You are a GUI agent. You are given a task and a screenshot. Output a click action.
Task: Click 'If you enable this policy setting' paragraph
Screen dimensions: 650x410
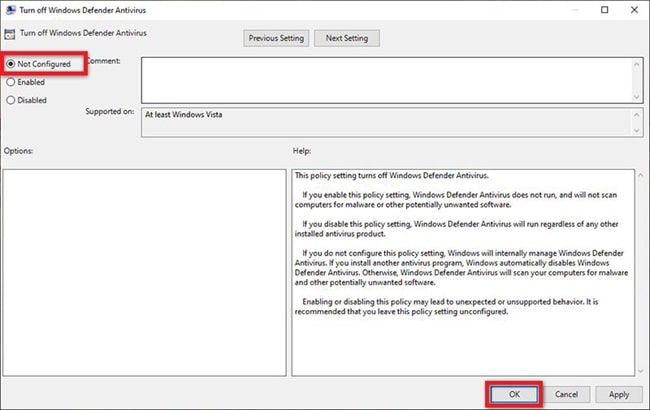pos(456,200)
